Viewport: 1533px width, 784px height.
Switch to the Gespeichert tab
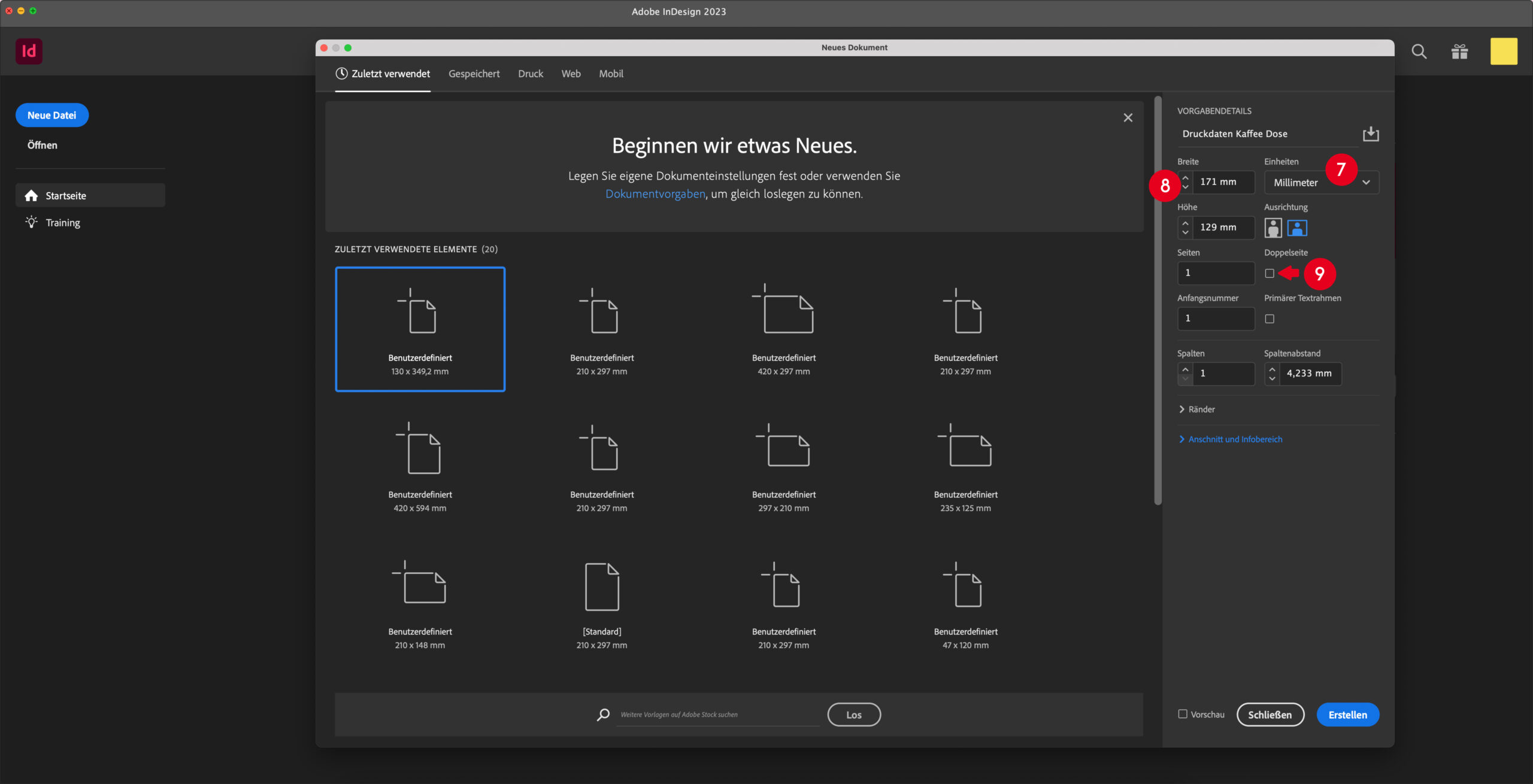[474, 74]
